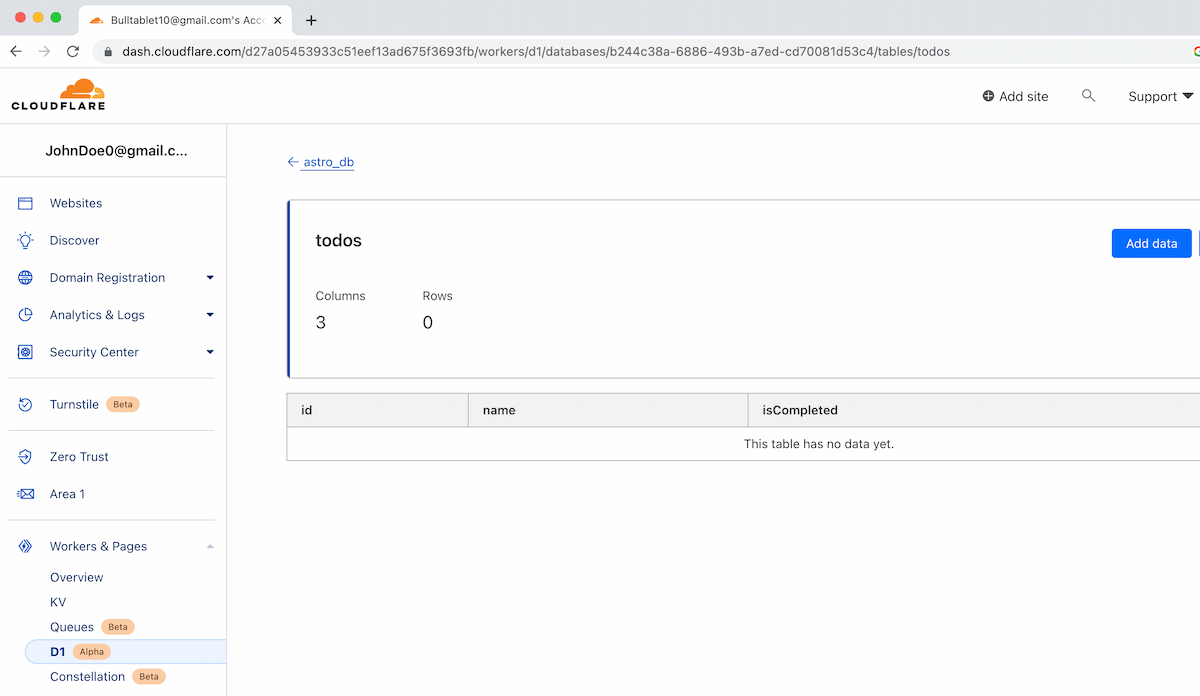
Task: Open the search magnifier in the header
Action: (1089, 96)
